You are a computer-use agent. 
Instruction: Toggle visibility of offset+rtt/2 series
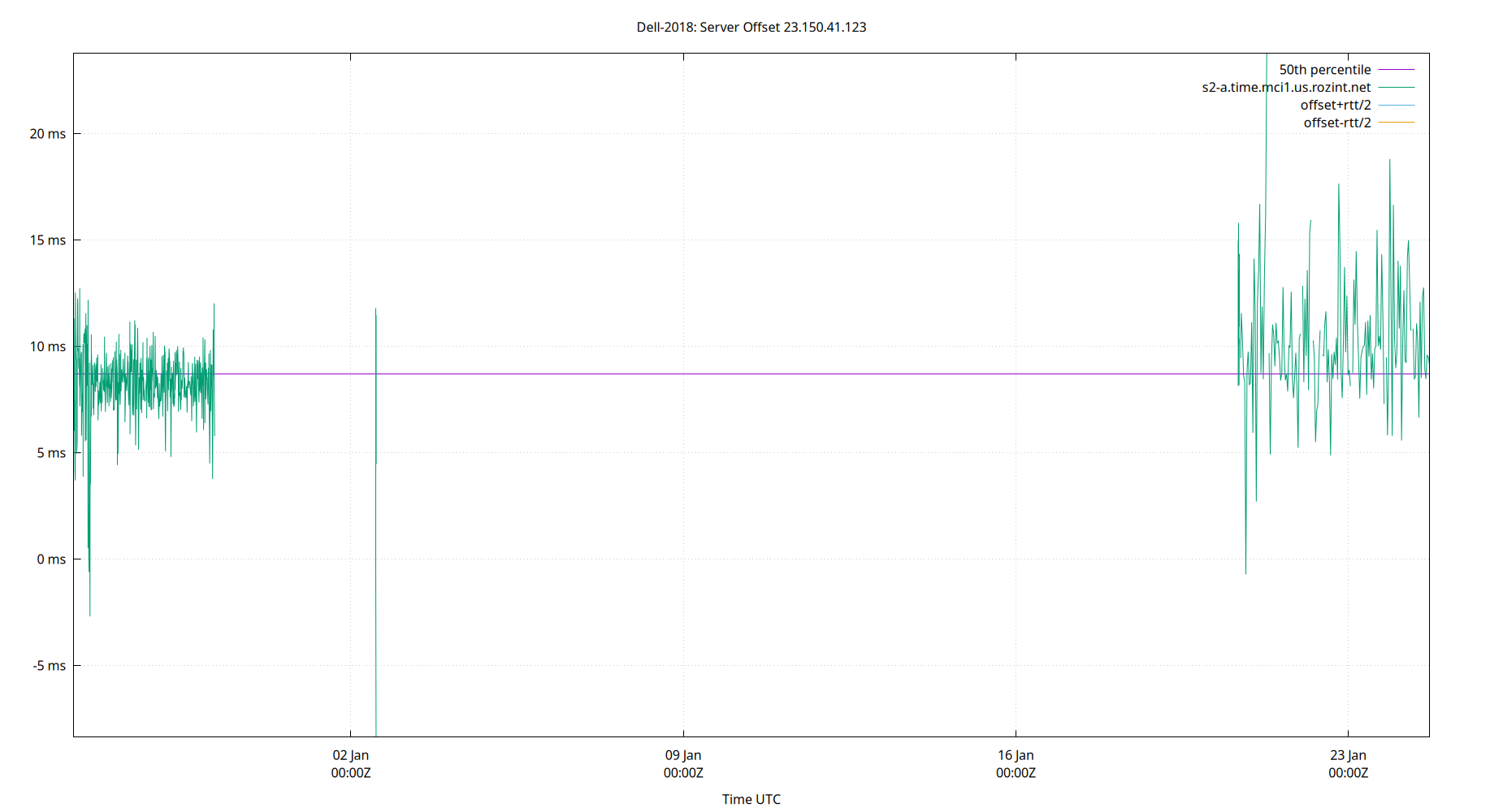[1335, 104]
